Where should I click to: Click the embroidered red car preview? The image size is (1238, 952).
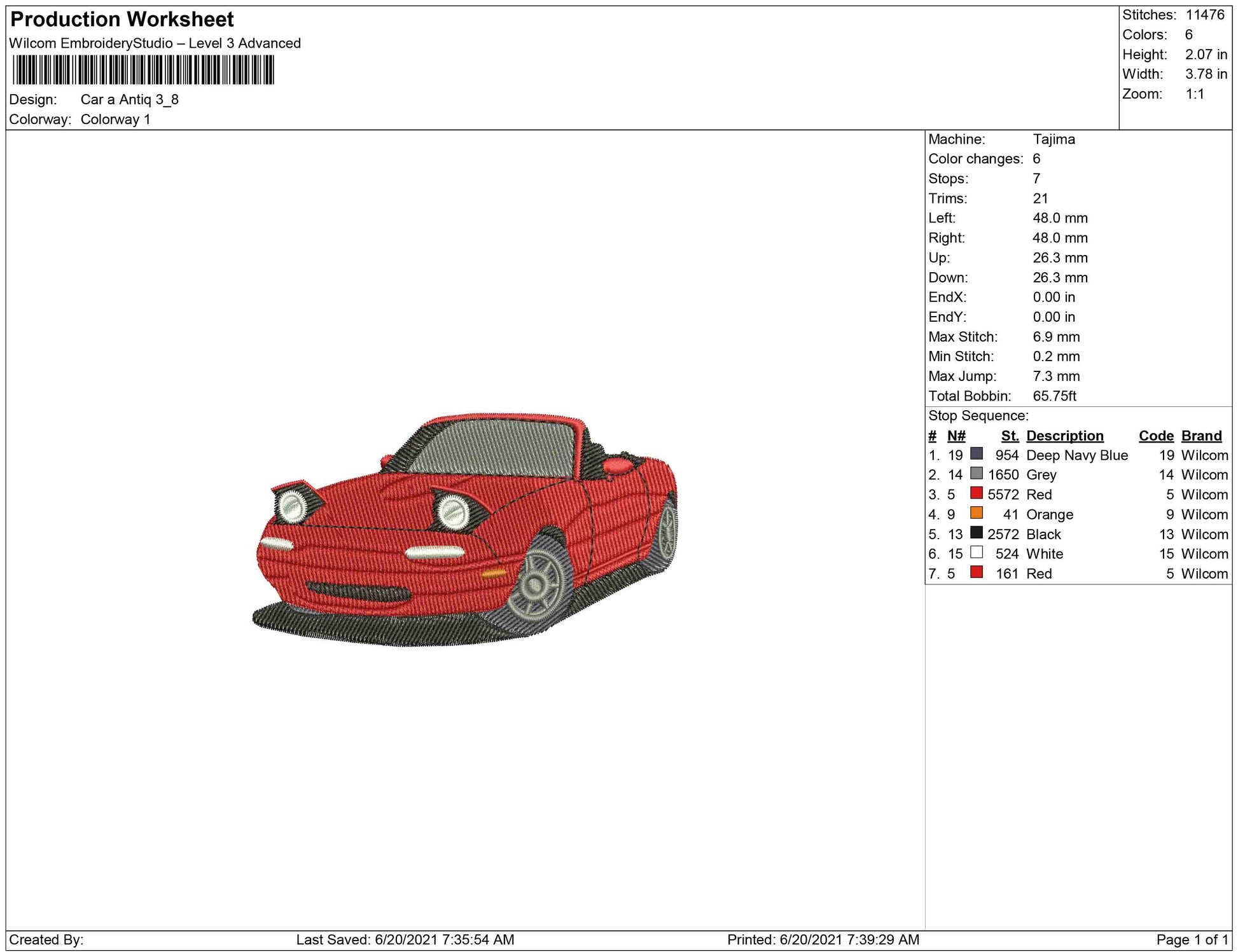point(464,531)
